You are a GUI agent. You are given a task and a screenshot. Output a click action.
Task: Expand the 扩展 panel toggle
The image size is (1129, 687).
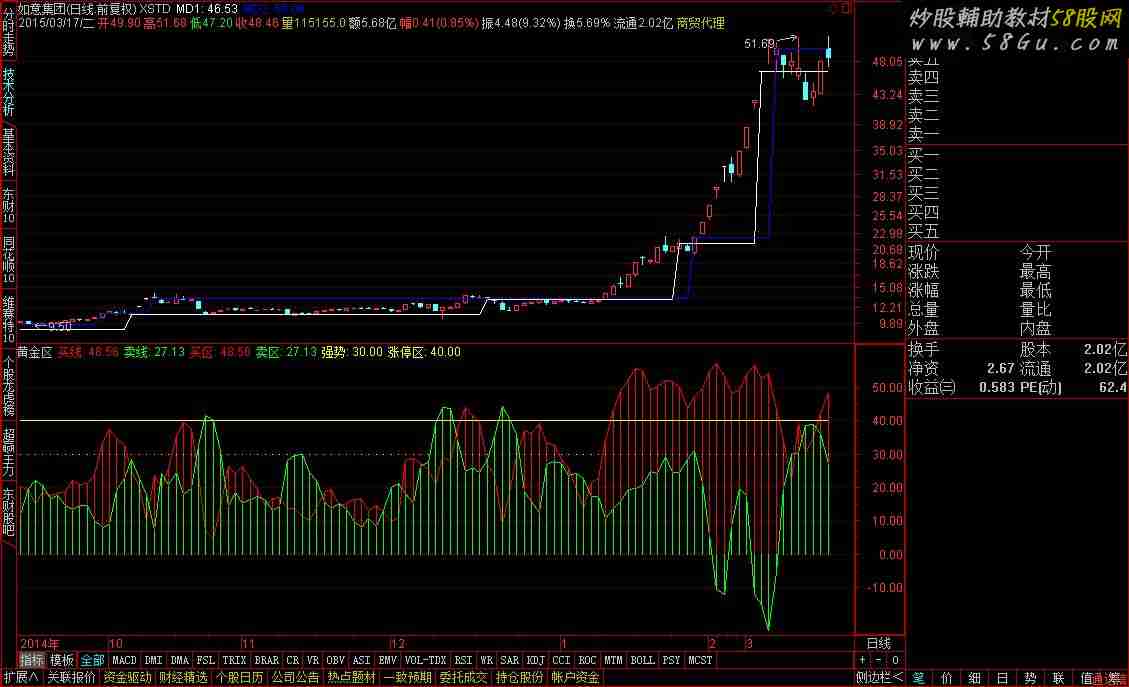point(20,677)
